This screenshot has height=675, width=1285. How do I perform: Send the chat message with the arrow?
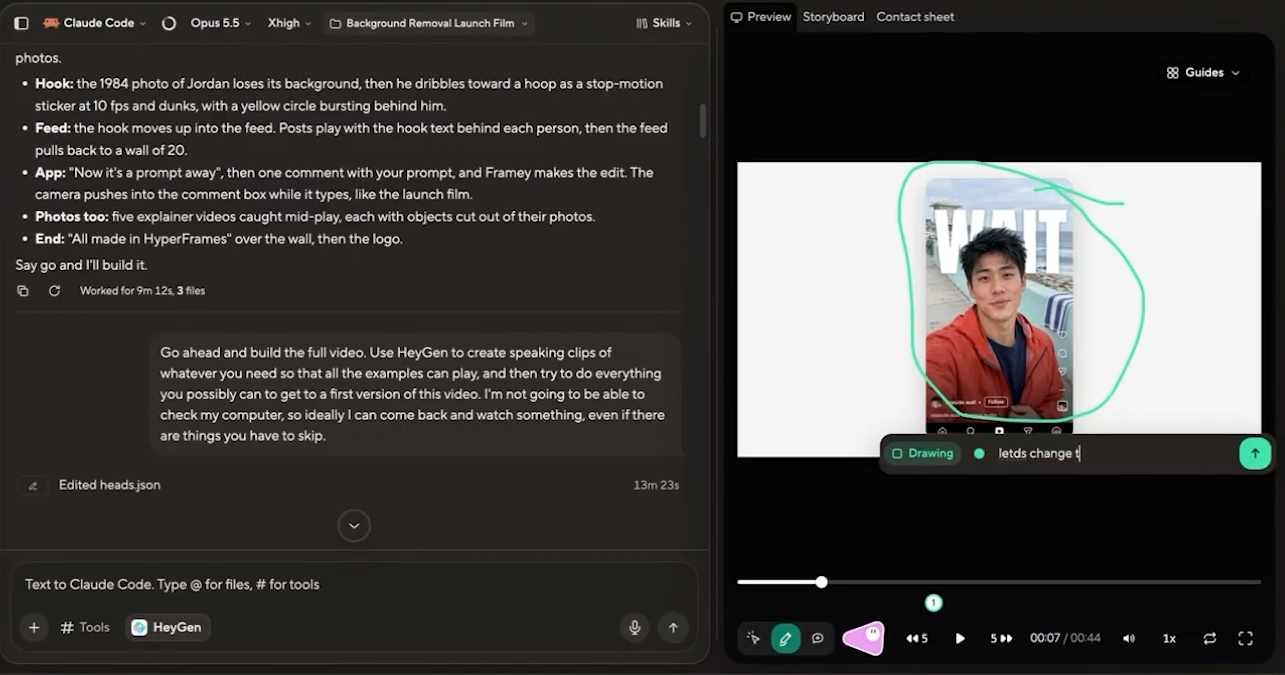pos(673,628)
